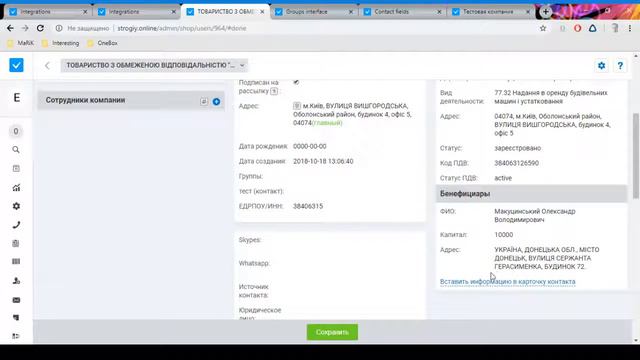Toggle the Подписан на рассылку checkbox

[296, 82]
